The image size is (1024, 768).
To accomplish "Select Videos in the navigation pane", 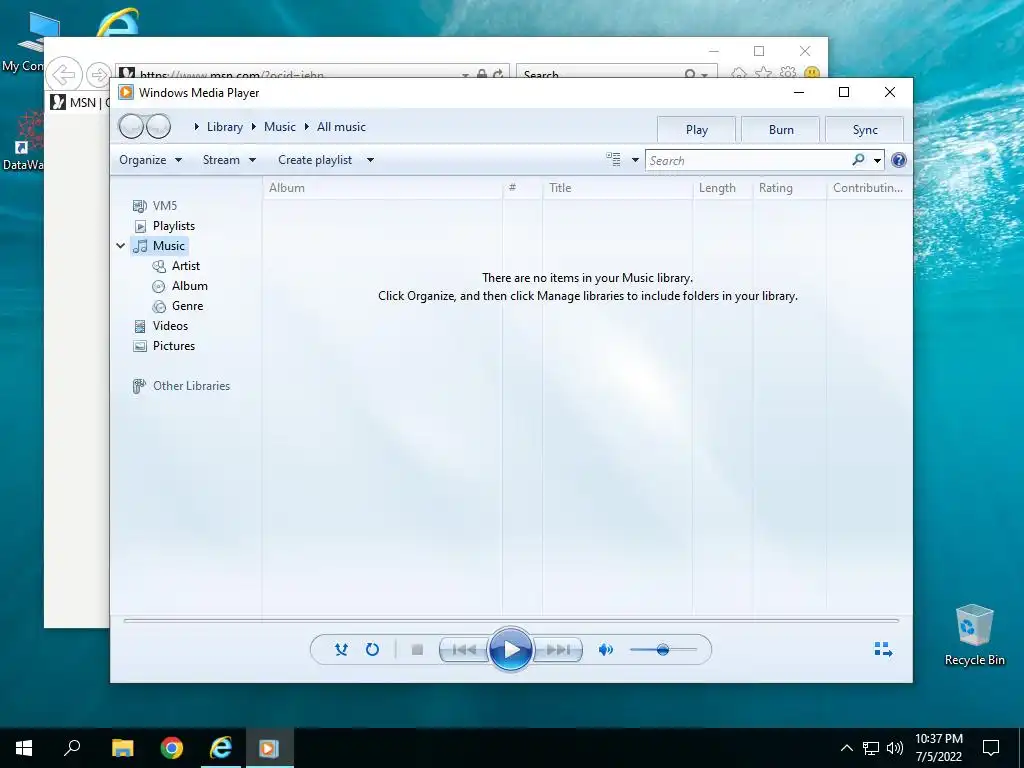I will (161, 326).
